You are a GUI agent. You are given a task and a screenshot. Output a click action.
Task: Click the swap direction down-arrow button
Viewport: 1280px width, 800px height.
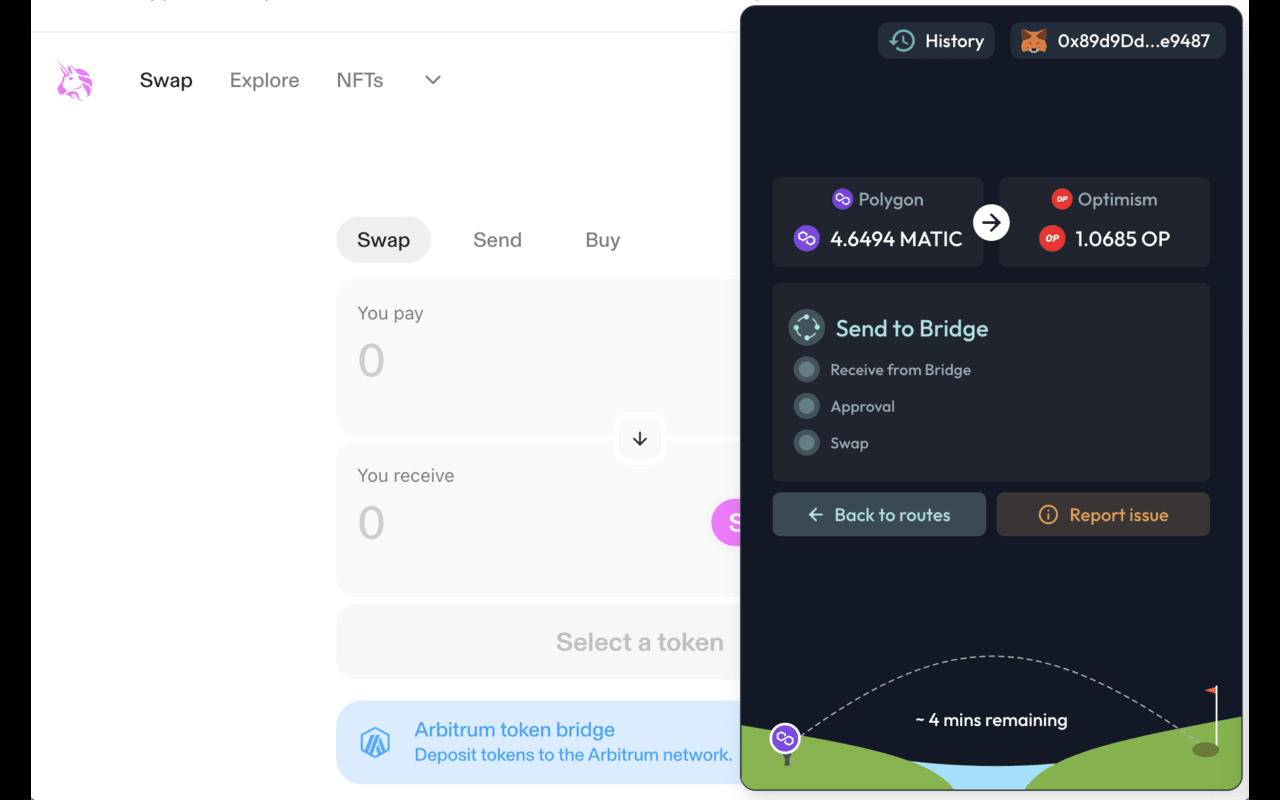(640, 439)
